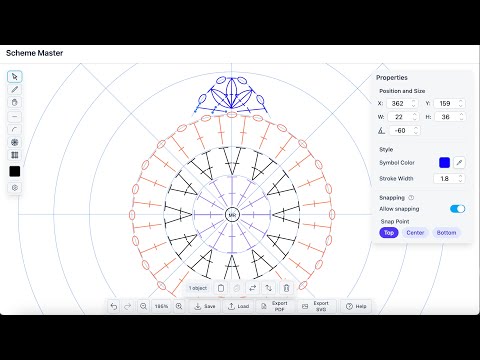
Task: Flip selected object vertically
Action: (269, 288)
